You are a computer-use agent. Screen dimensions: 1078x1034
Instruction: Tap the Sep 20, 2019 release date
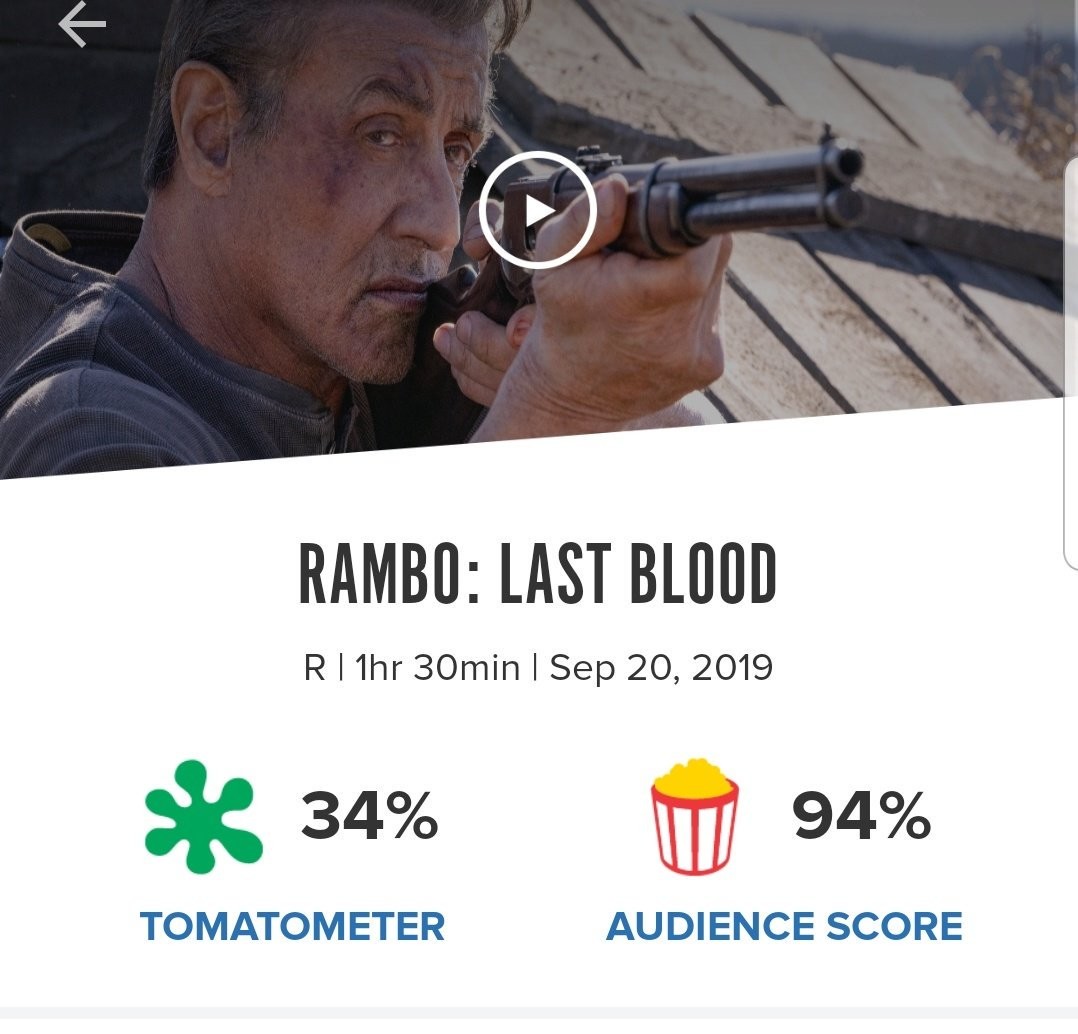[x=661, y=667]
